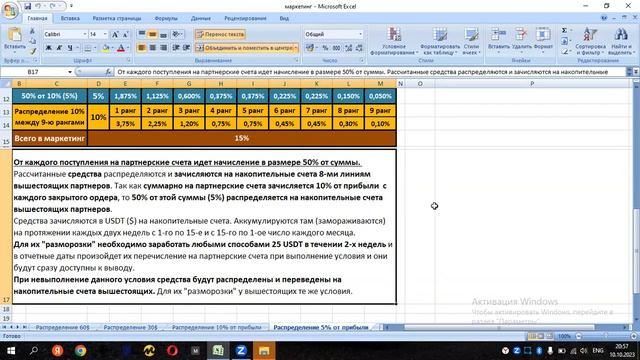Click the decrease indent icon

pyautogui.click(x=176, y=48)
